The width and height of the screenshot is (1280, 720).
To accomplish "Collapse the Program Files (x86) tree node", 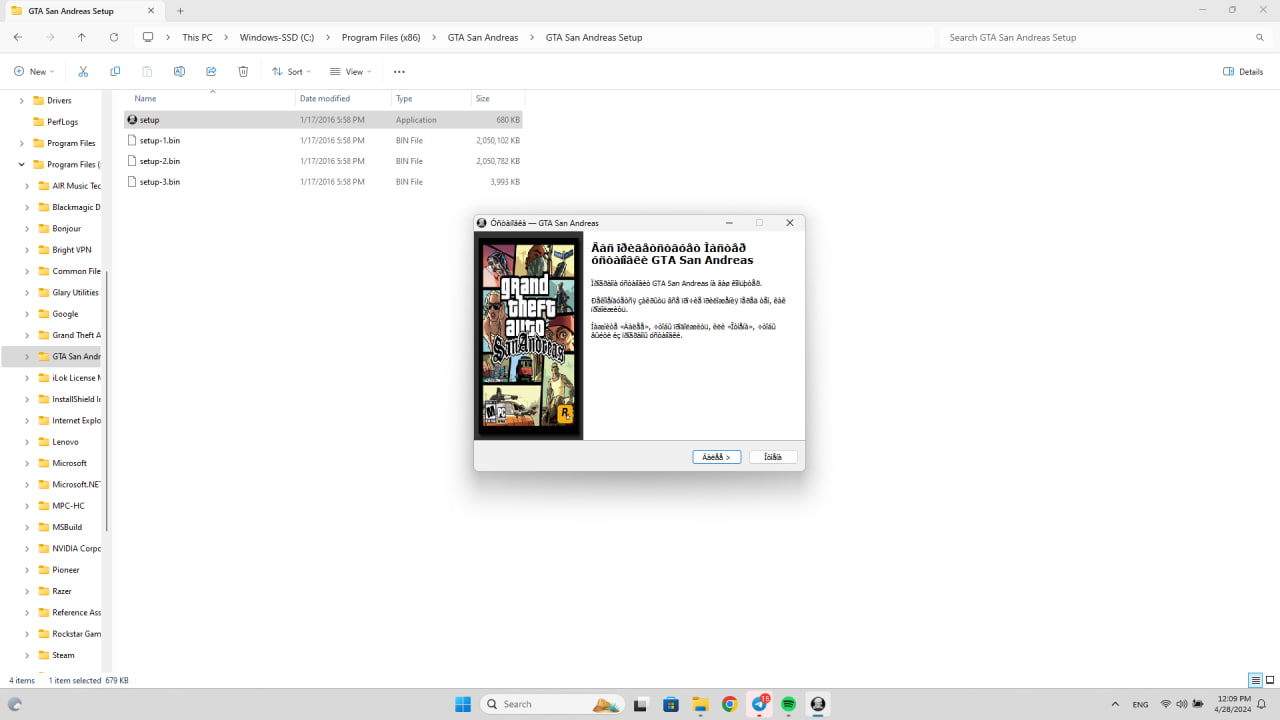I will [21, 164].
